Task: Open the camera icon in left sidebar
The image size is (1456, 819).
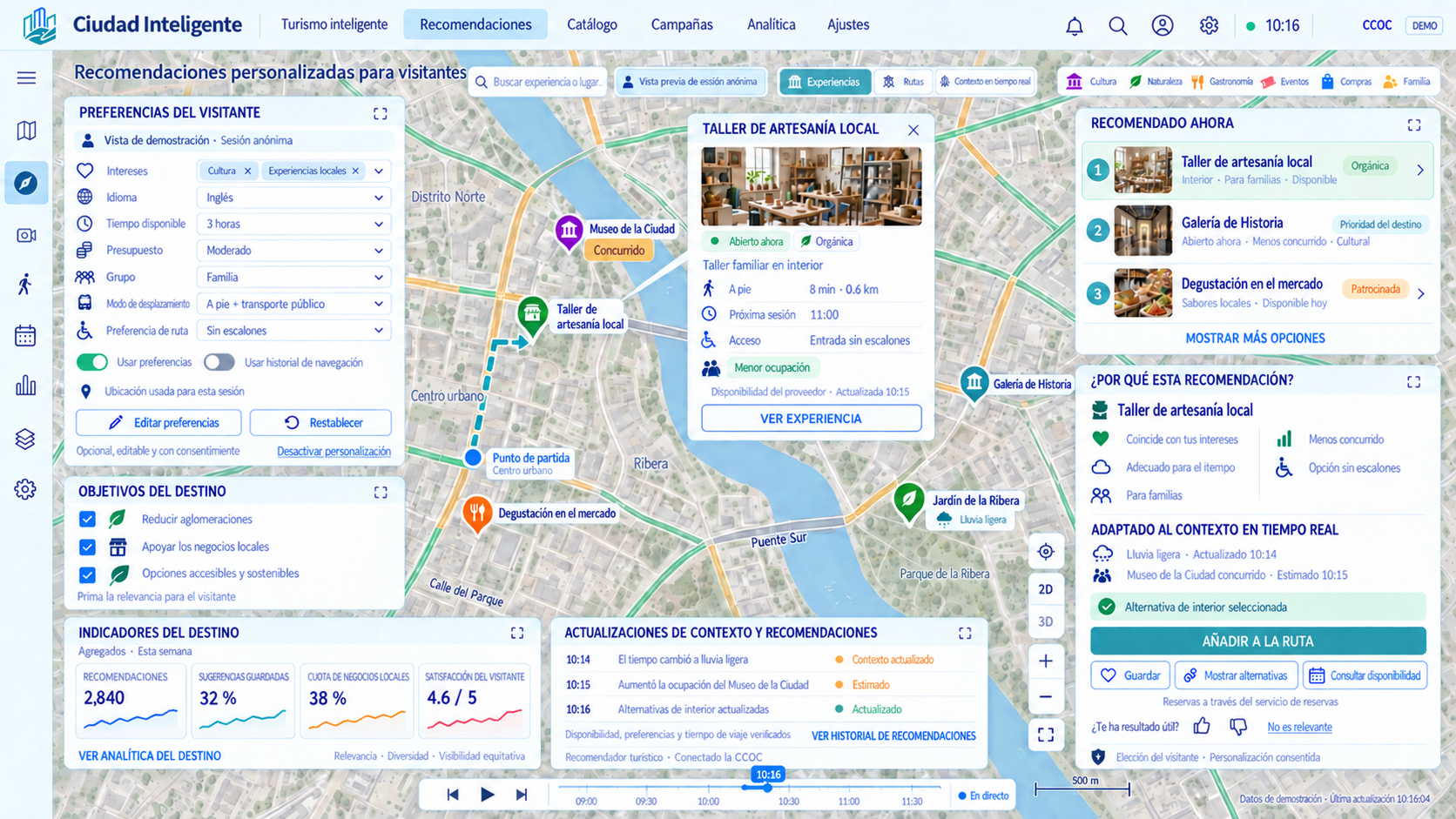Action: tap(26, 235)
